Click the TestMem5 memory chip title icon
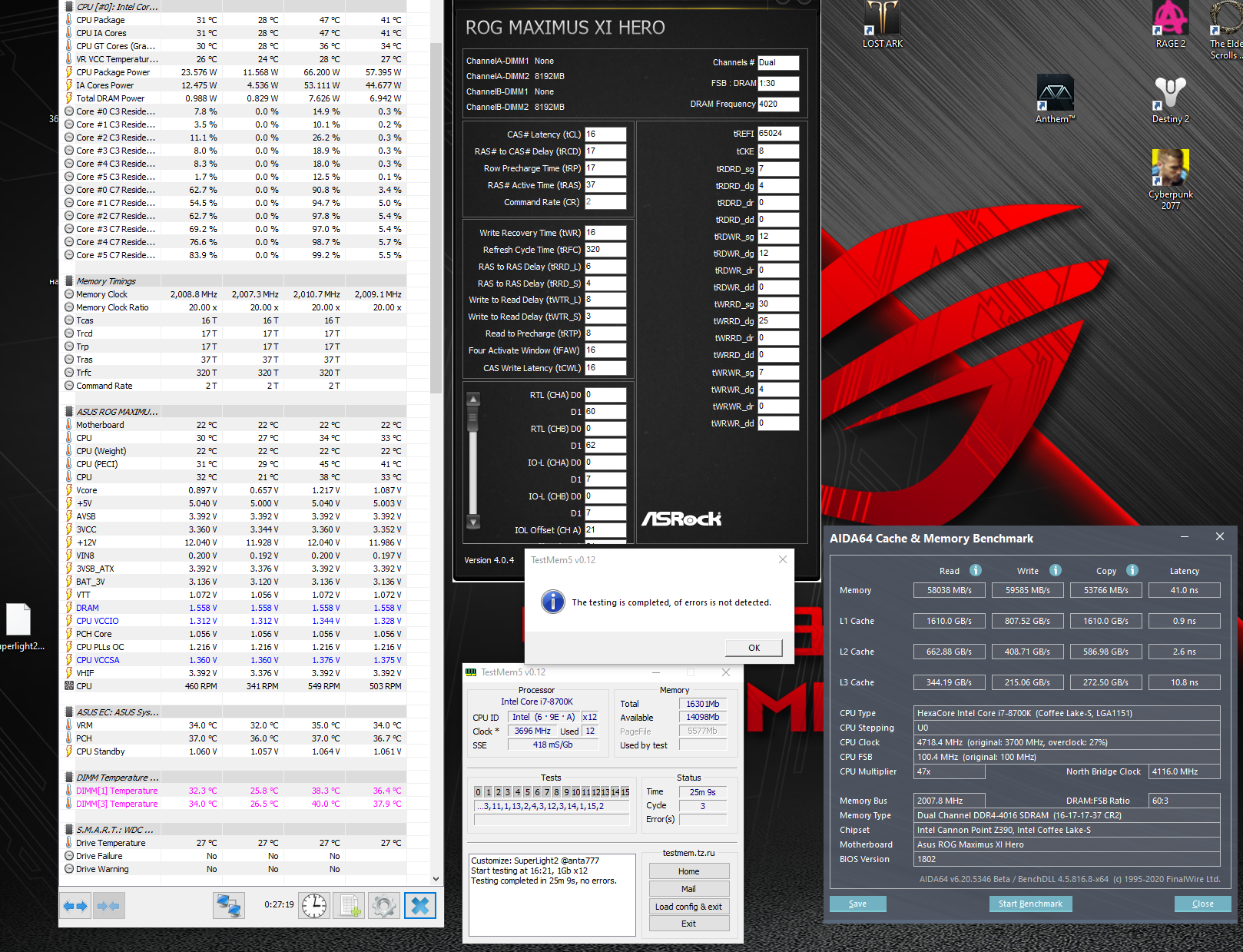Screen dimensions: 1243x952 pyautogui.click(x=471, y=672)
